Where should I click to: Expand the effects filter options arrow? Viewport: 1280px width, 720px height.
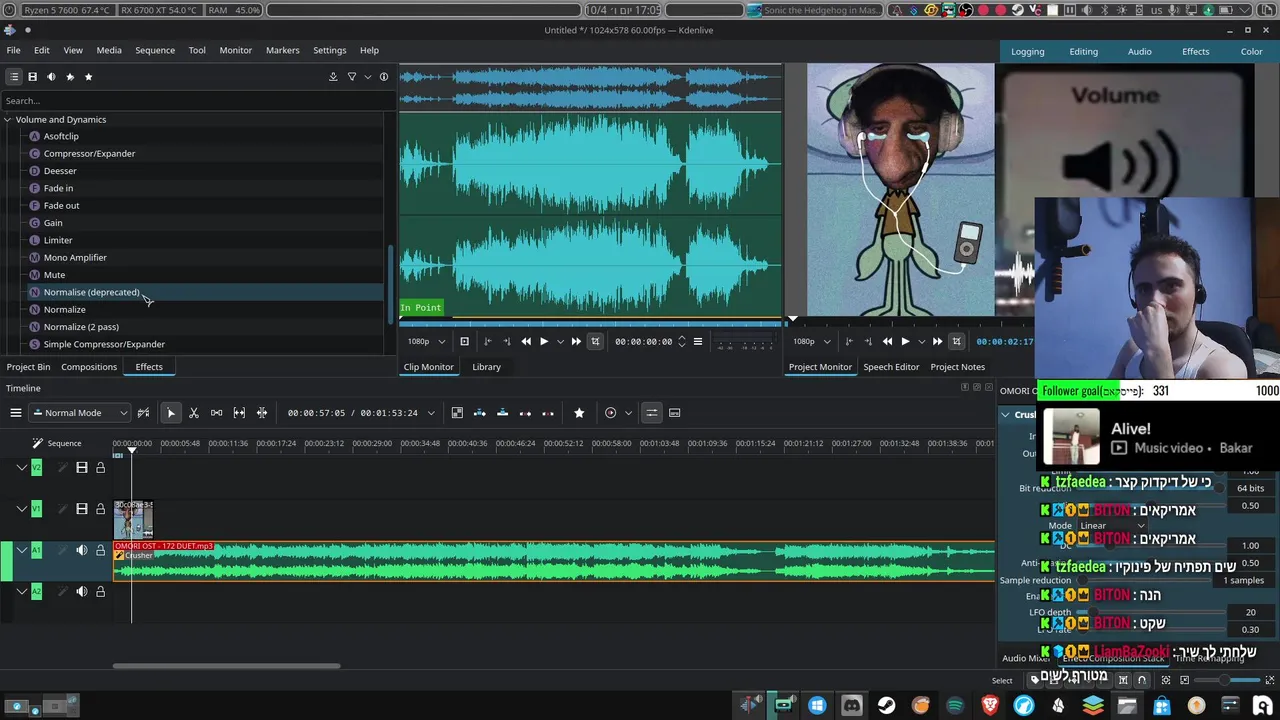pyautogui.click(x=368, y=77)
